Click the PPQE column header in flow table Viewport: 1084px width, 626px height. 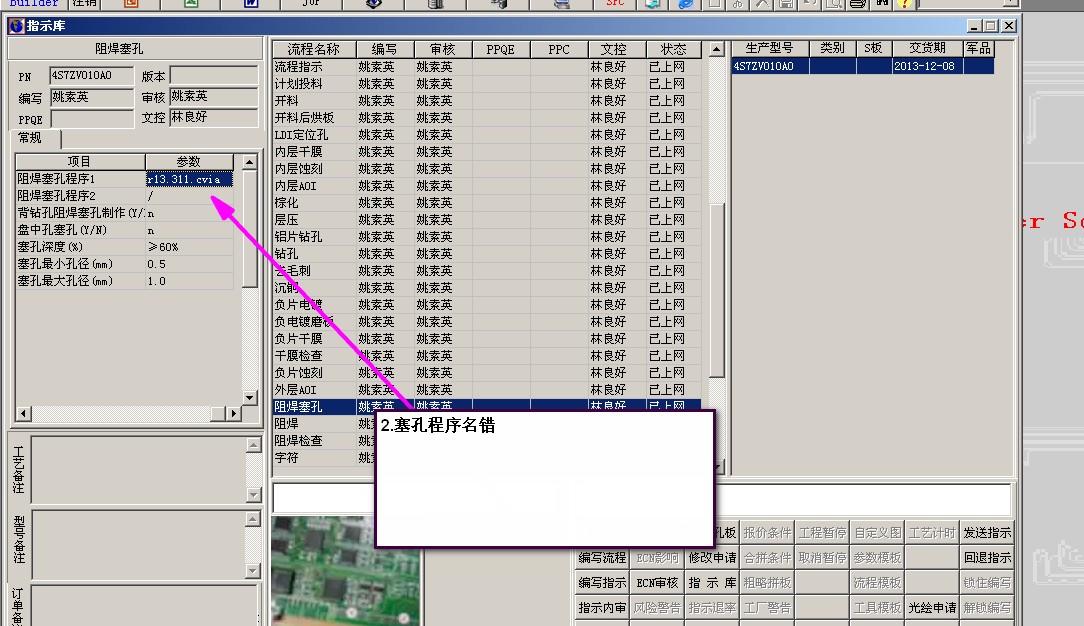pyautogui.click(x=501, y=49)
